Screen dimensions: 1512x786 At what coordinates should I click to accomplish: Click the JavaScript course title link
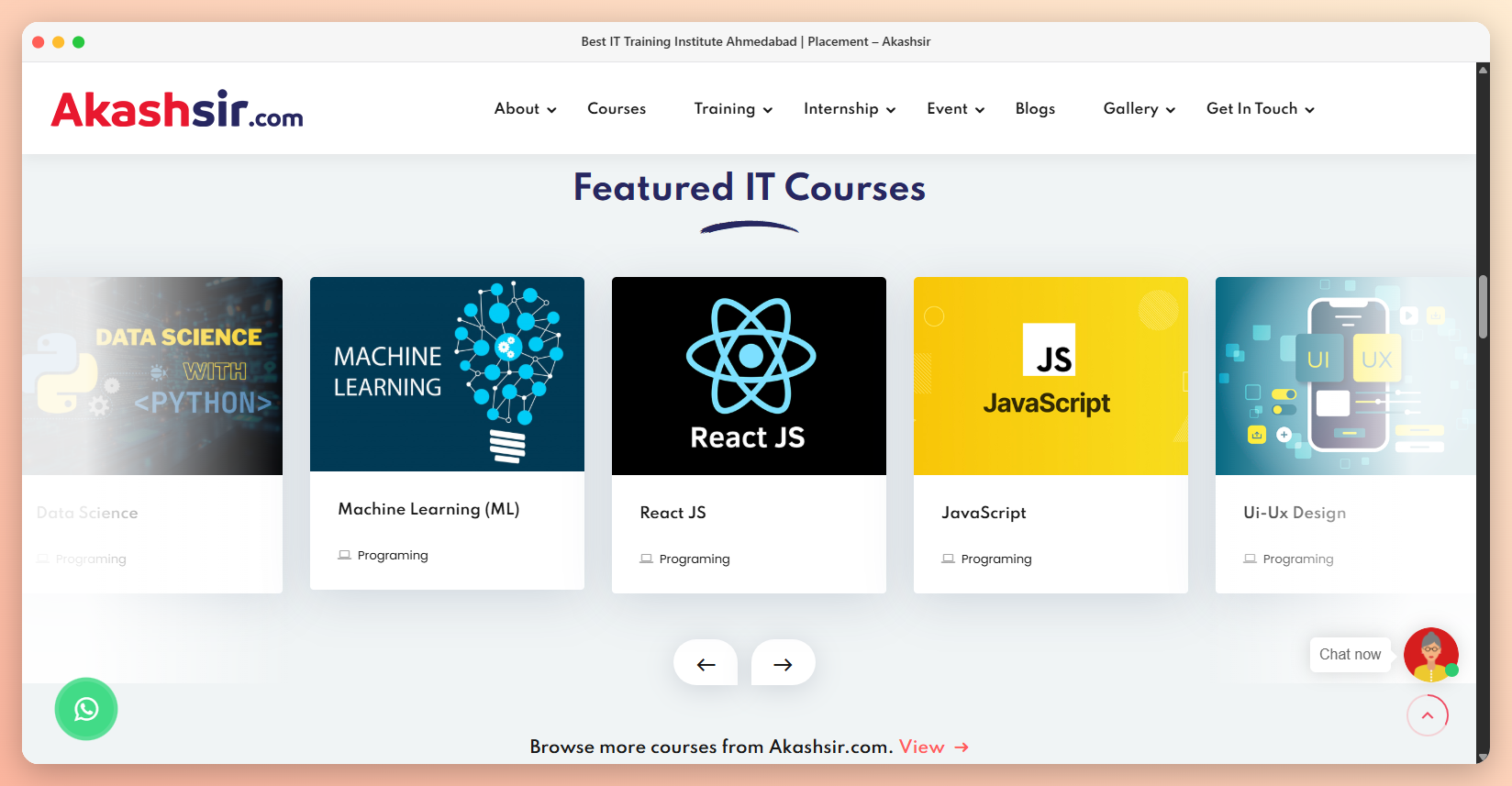click(984, 513)
